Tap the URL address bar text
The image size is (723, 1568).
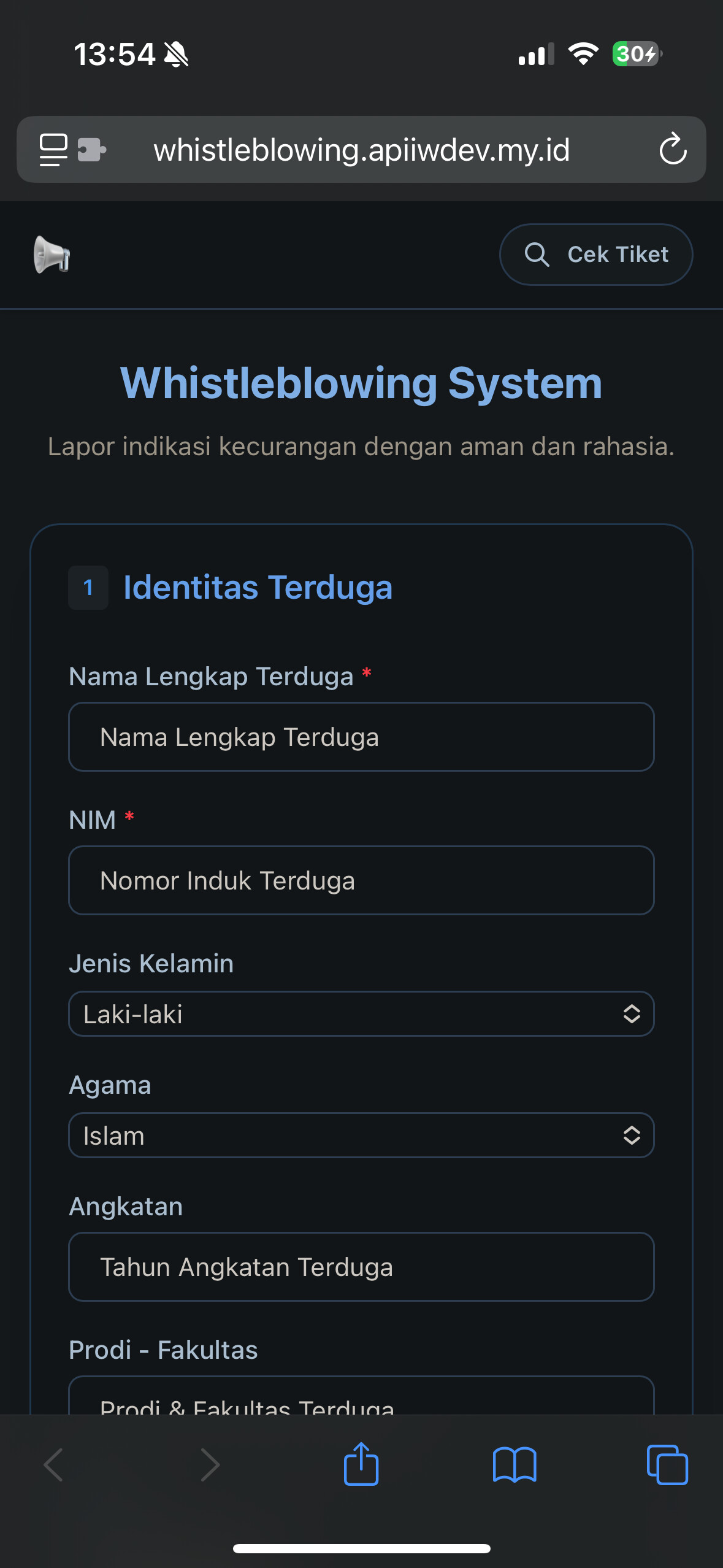coord(361,150)
